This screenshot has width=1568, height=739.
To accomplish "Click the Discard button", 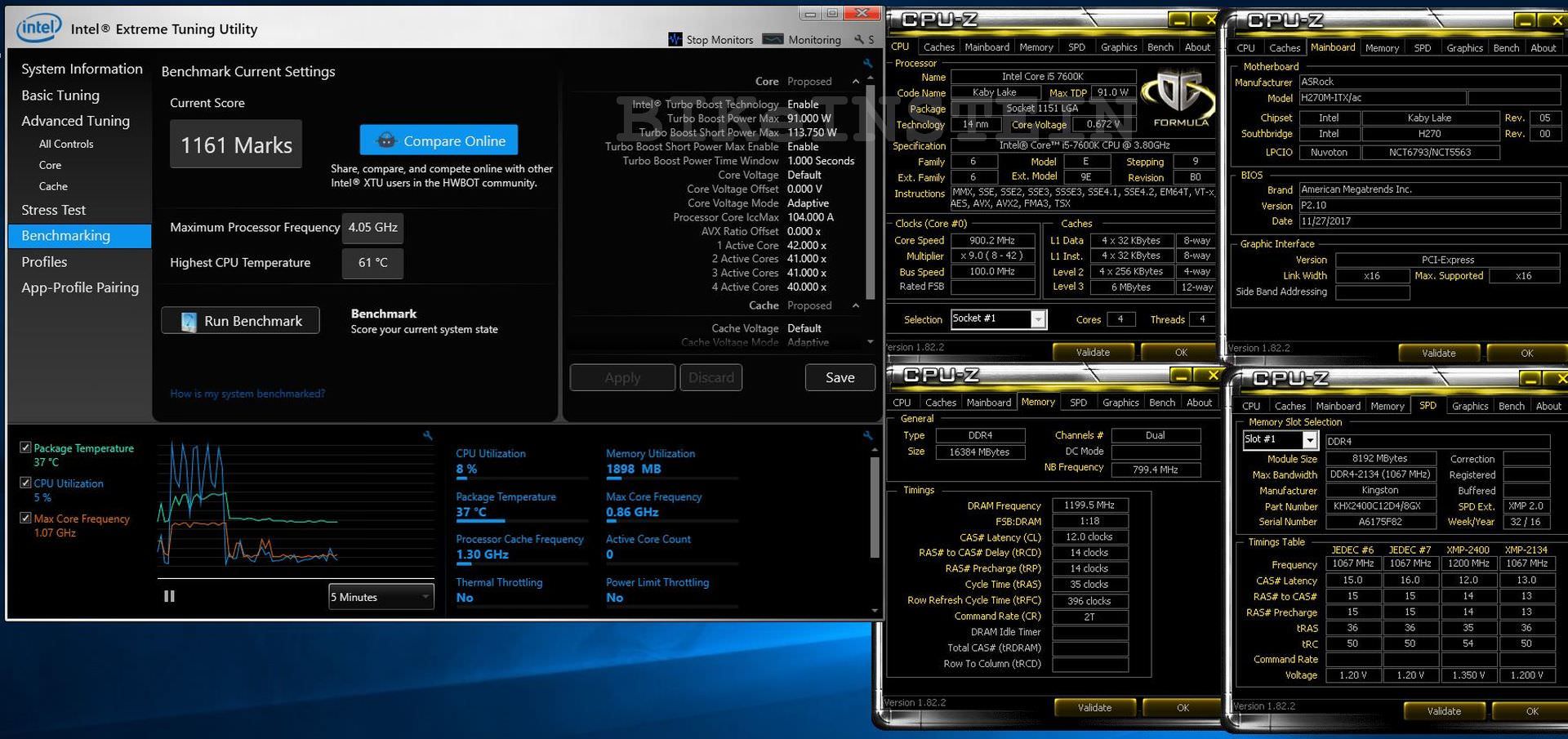I will (710, 377).
